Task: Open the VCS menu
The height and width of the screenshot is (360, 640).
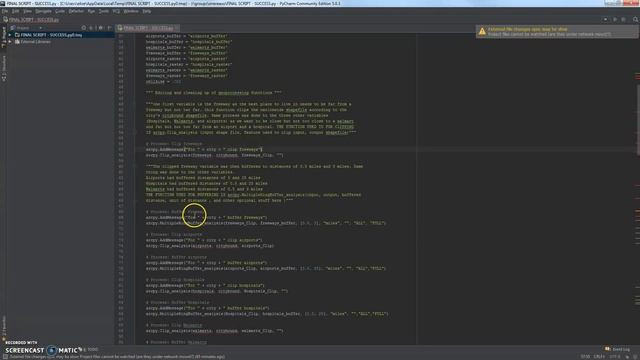Action: [x=116, y=11]
